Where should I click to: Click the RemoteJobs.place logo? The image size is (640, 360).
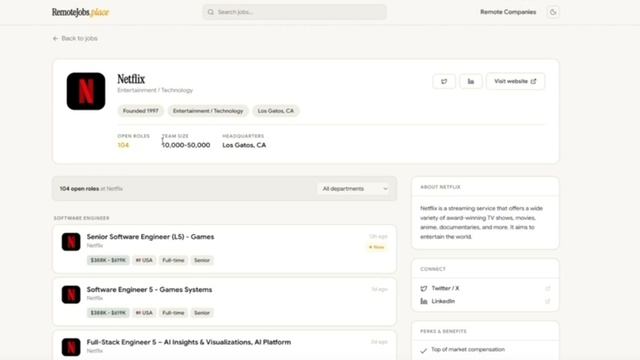coord(80,12)
